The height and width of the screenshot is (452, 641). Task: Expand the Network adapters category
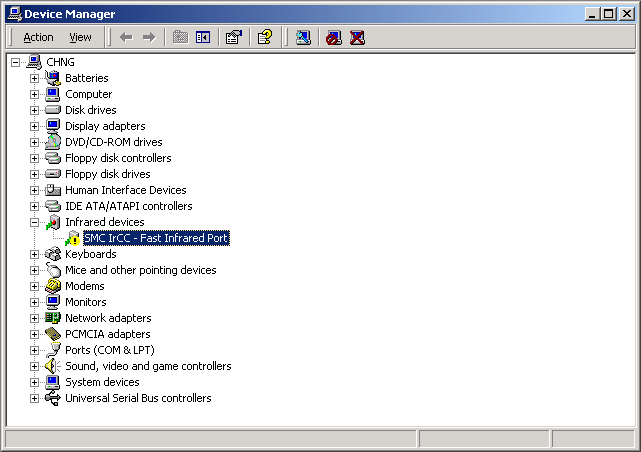pyautogui.click(x=34, y=318)
